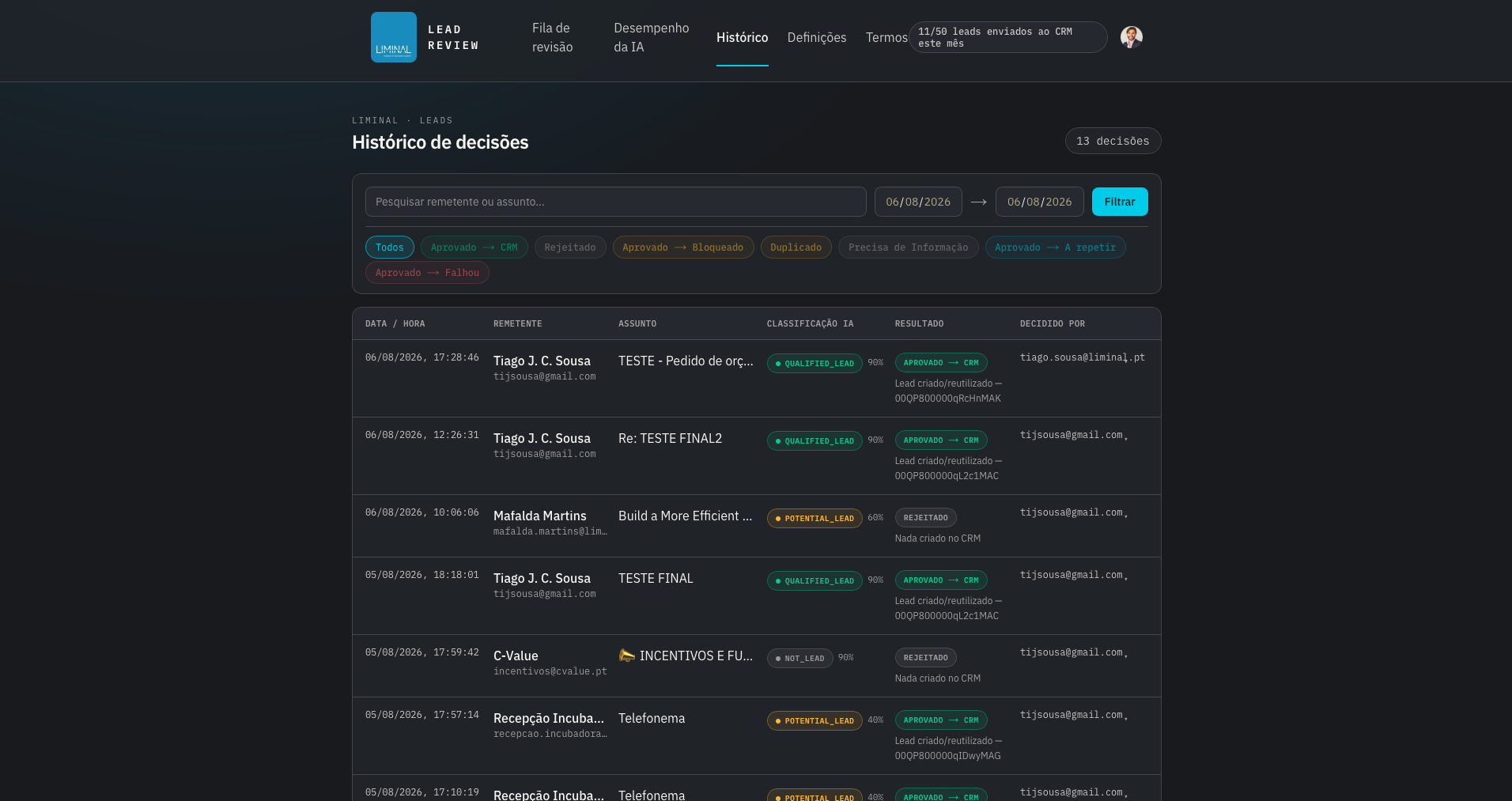The image size is (1512, 801).
Task: Click the REJEITADO badge in Mafalda Martins row
Action: tap(926, 518)
